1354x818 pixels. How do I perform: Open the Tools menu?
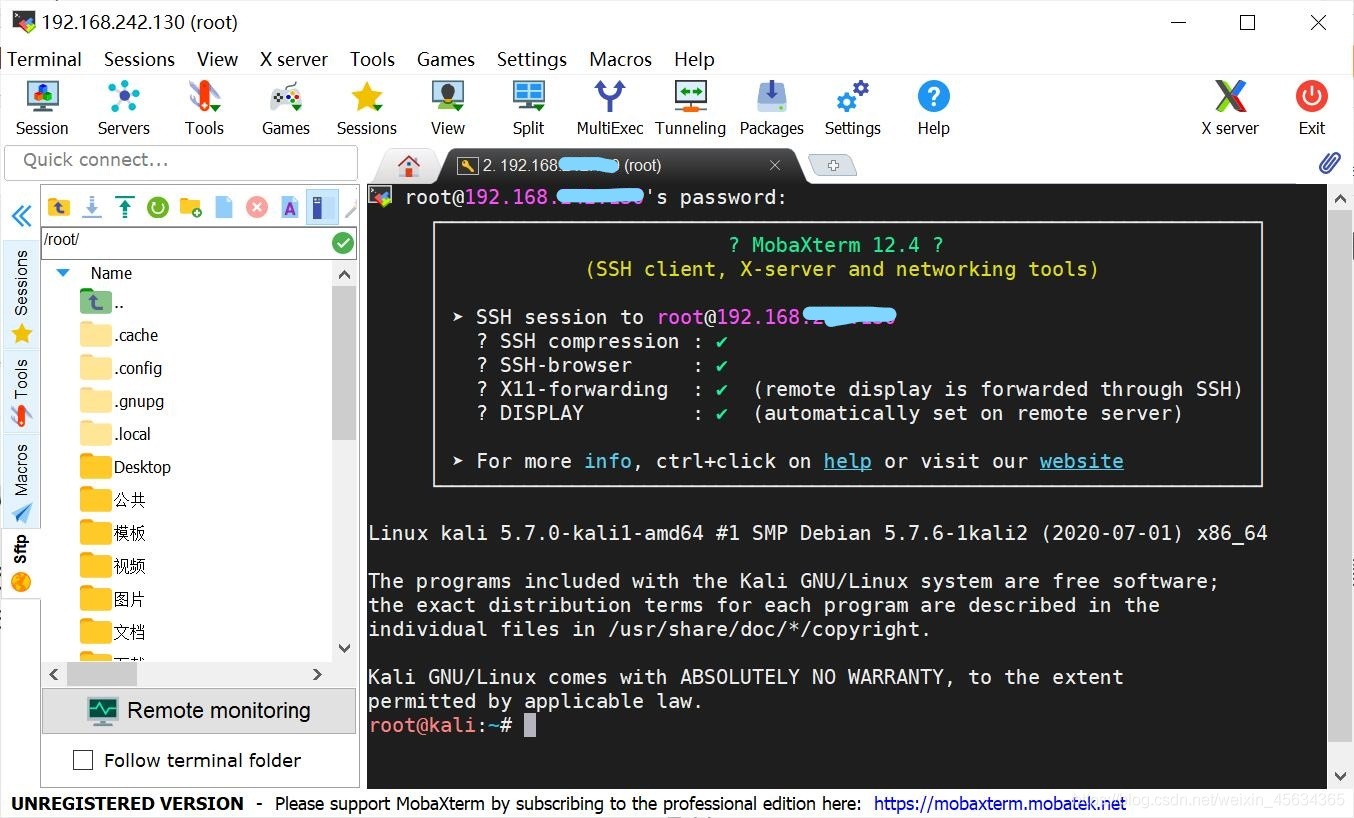(x=372, y=59)
